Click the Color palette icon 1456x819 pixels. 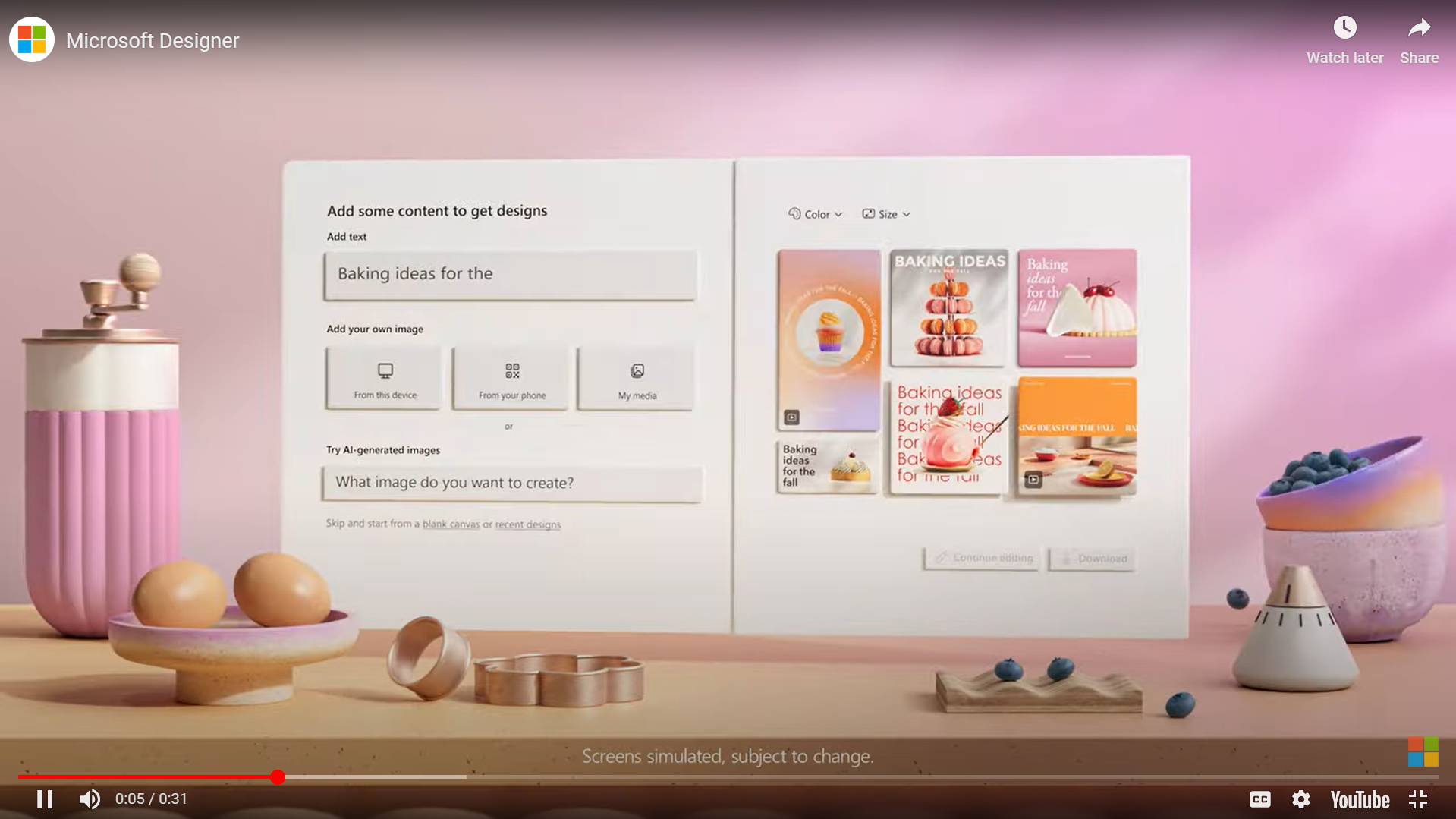click(x=793, y=213)
